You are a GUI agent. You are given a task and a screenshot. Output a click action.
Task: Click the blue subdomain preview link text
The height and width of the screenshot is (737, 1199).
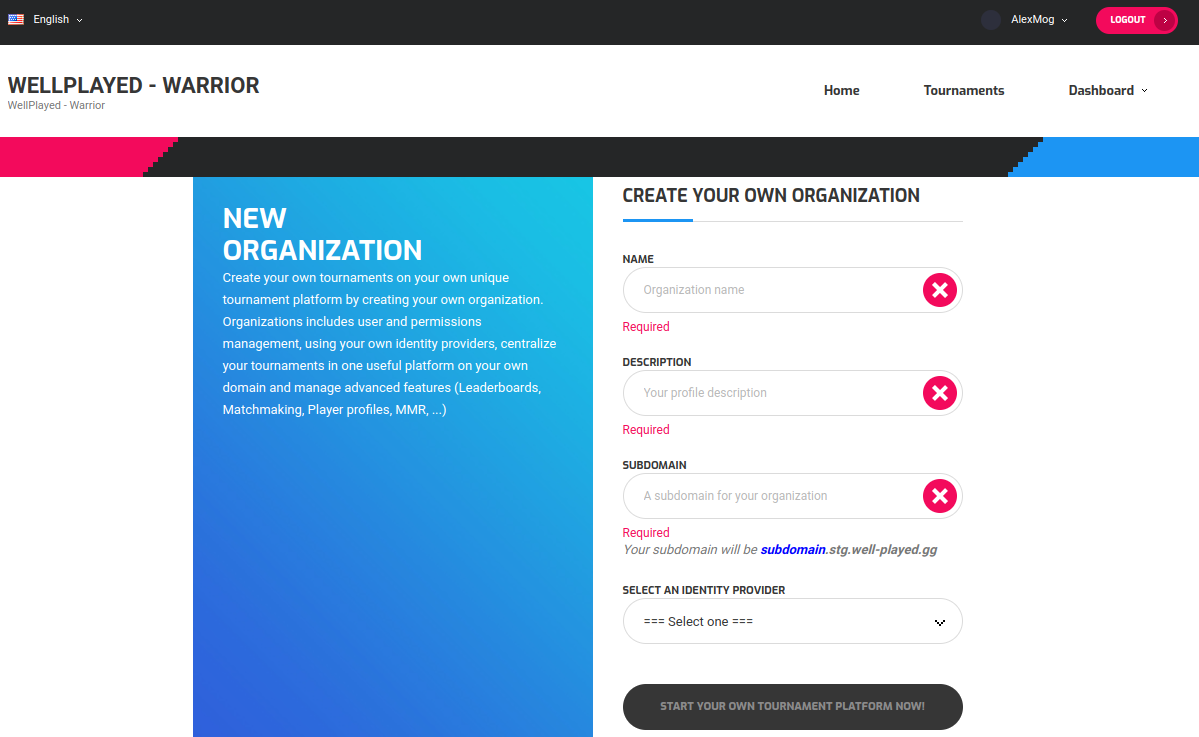792,549
